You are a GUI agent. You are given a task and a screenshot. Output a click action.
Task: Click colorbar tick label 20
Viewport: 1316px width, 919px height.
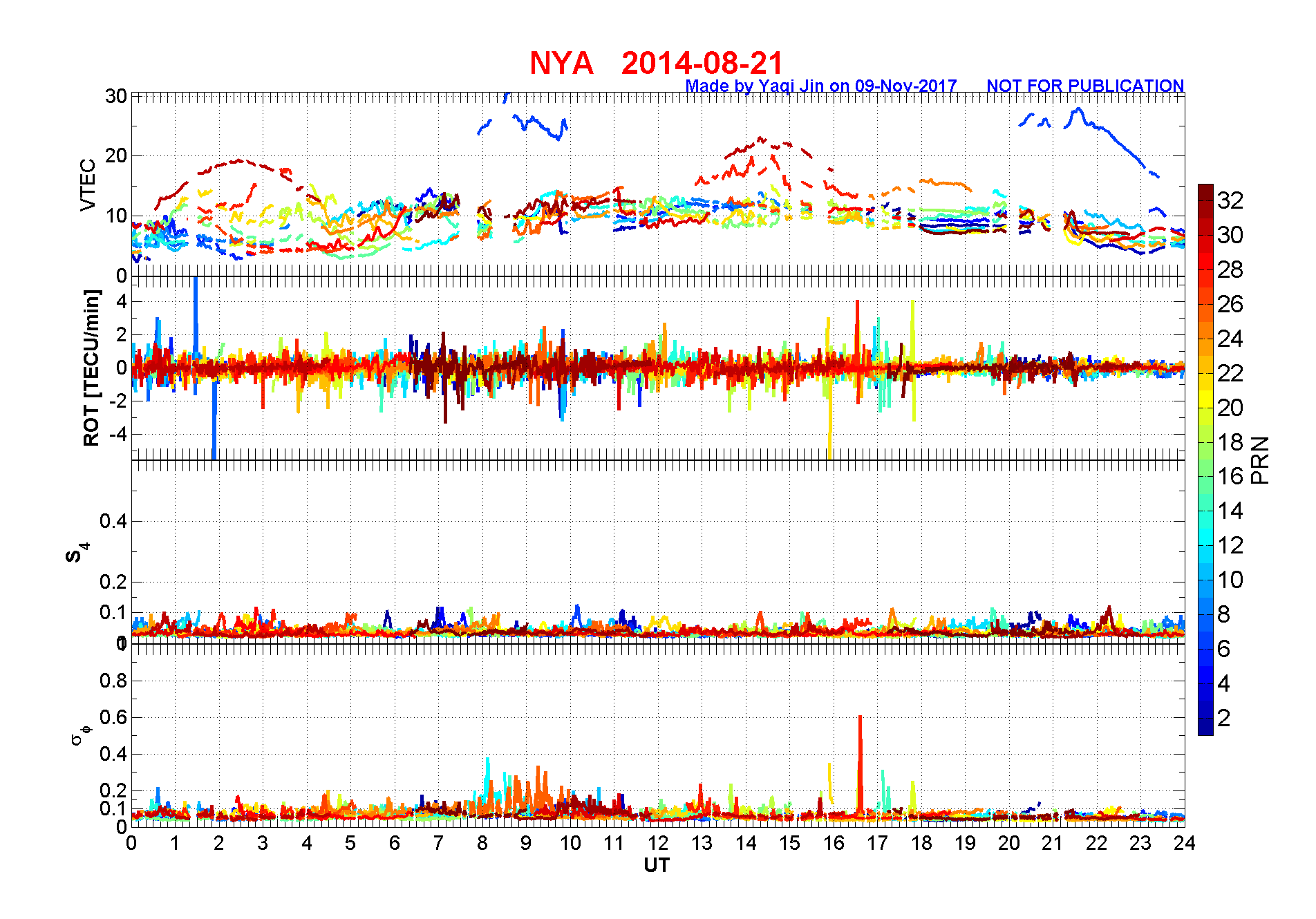pyautogui.click(x=1230, y=408)
